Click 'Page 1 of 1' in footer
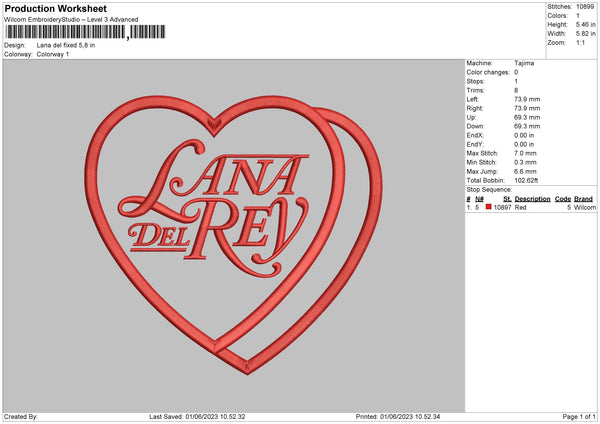This screenshot has height=424, width=600. click(579, 417)
